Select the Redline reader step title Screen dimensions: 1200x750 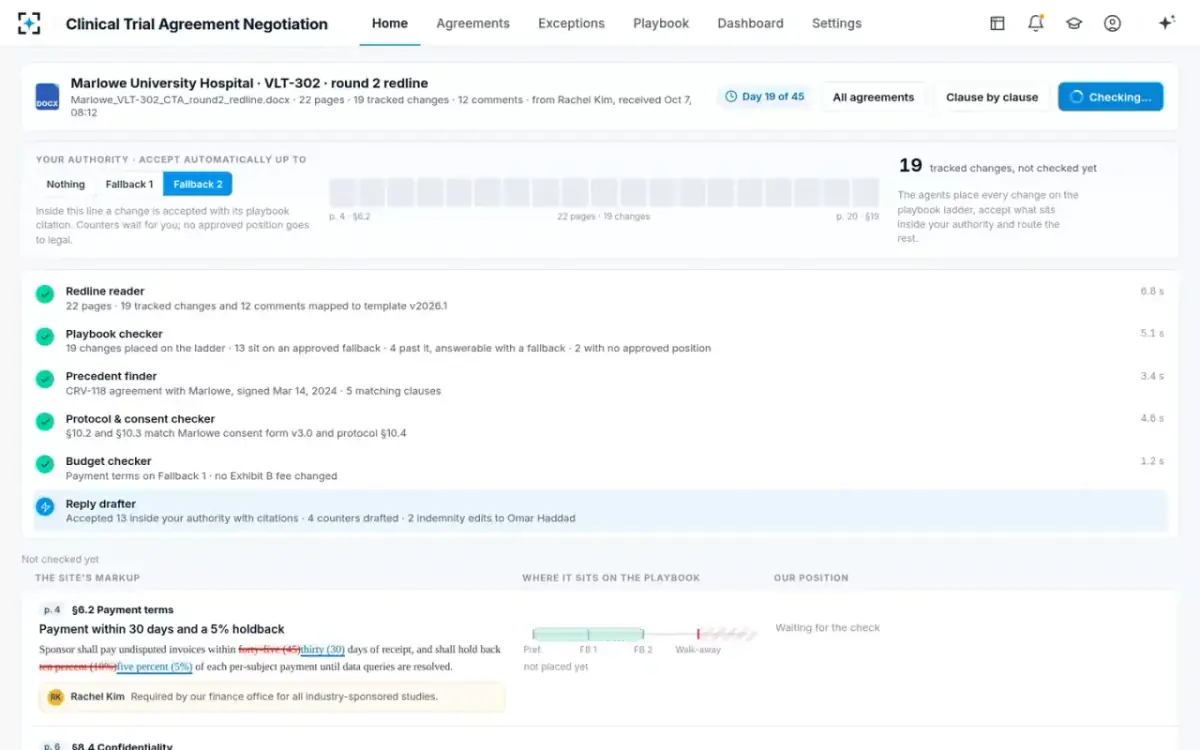[105, 291]
